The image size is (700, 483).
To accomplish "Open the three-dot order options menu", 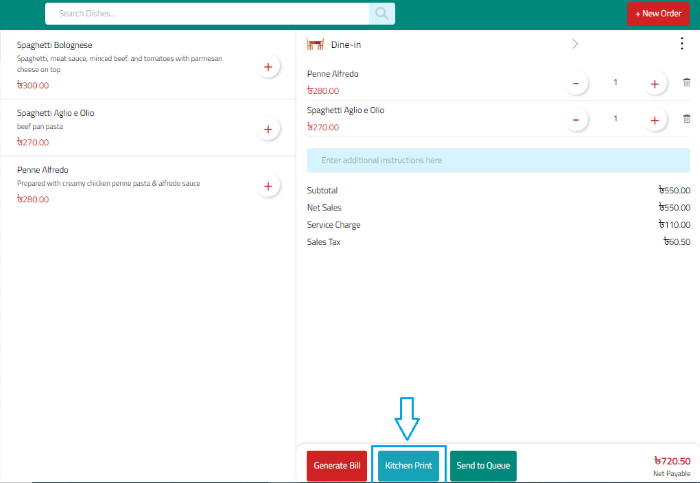I will (682, 44).
